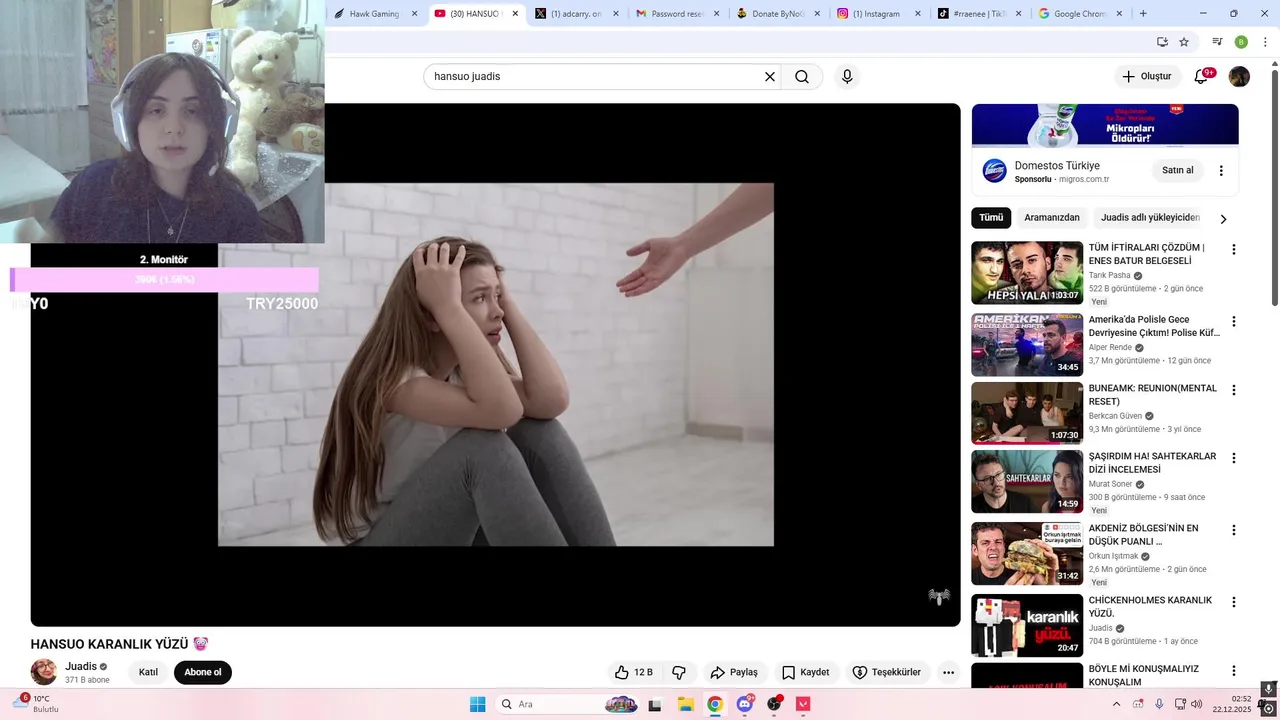
Task: Open Discord taskbar icon
Action: click(x=744, y=704)
